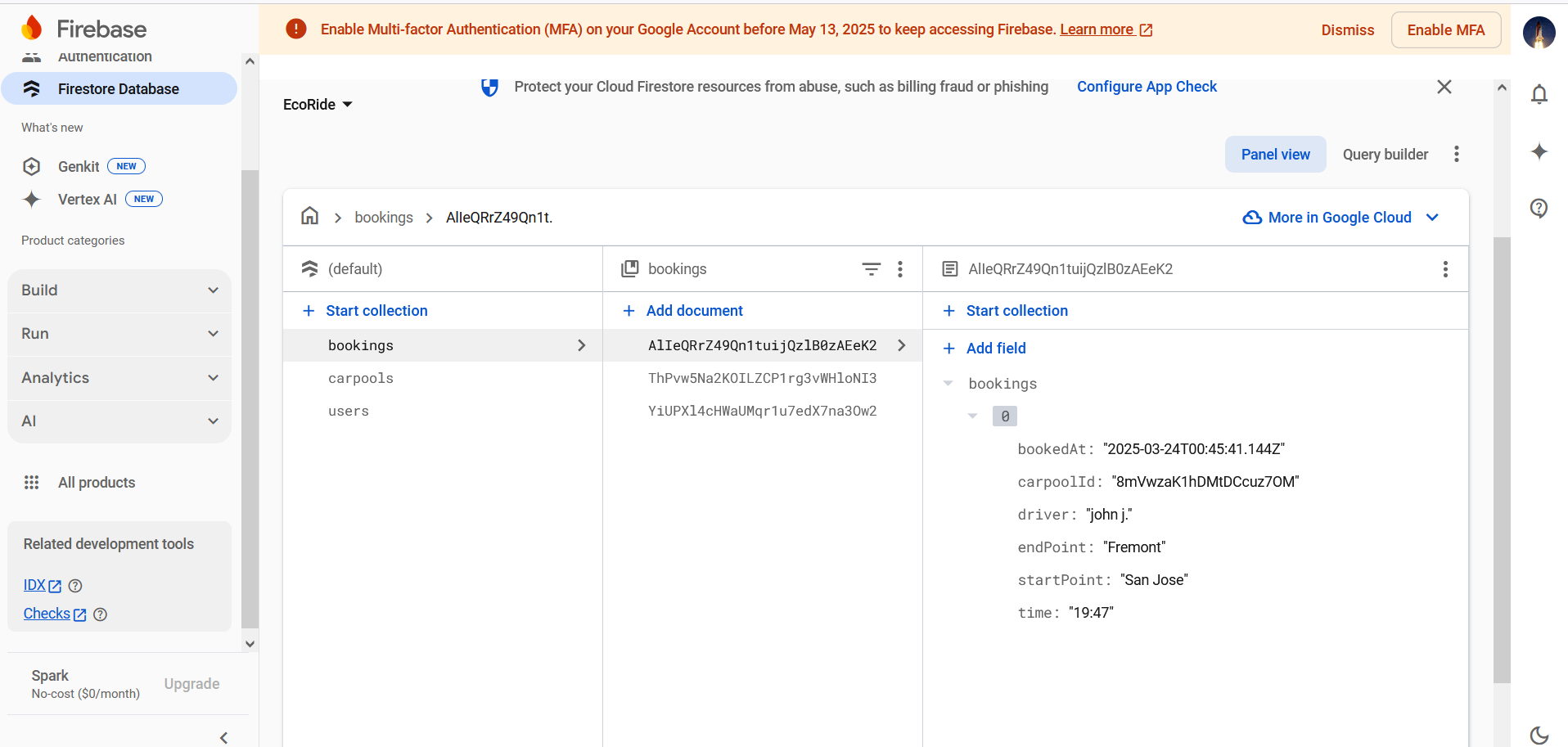The image size is (1568, 747).
Task: Expand the Build product category
Action: coord(119,290)
